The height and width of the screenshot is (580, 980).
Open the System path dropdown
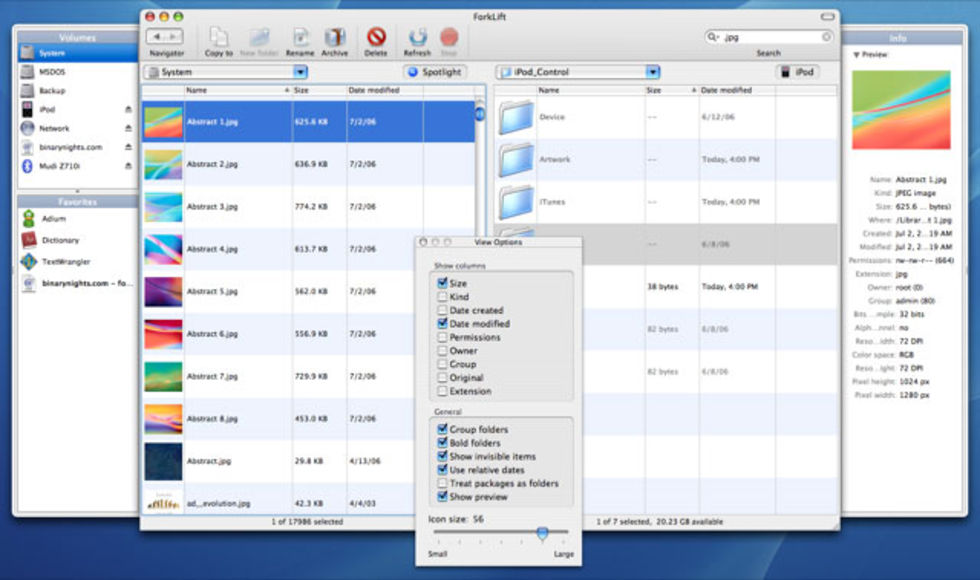(x=300, y=72)
